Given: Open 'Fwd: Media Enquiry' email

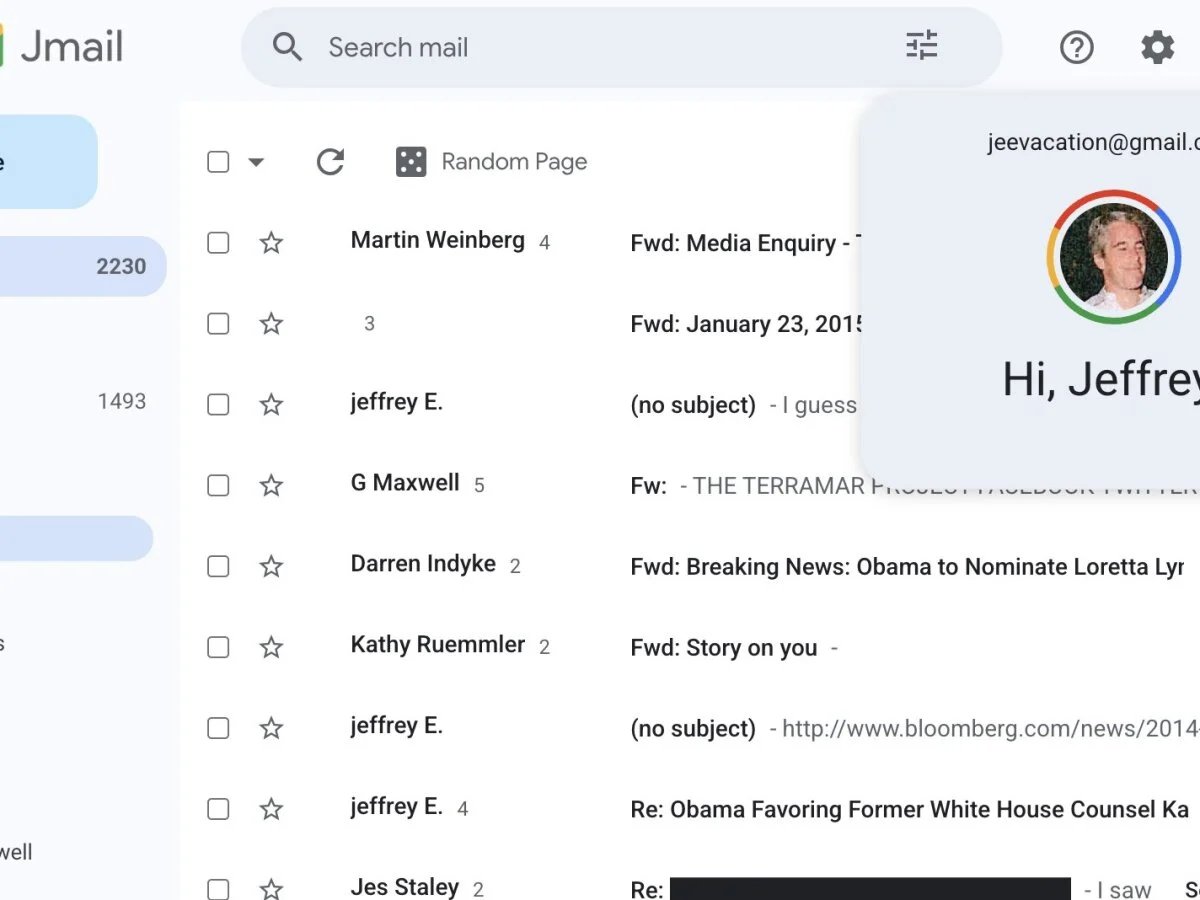Looking at the screenshot, I should click(x=745, y=243).
